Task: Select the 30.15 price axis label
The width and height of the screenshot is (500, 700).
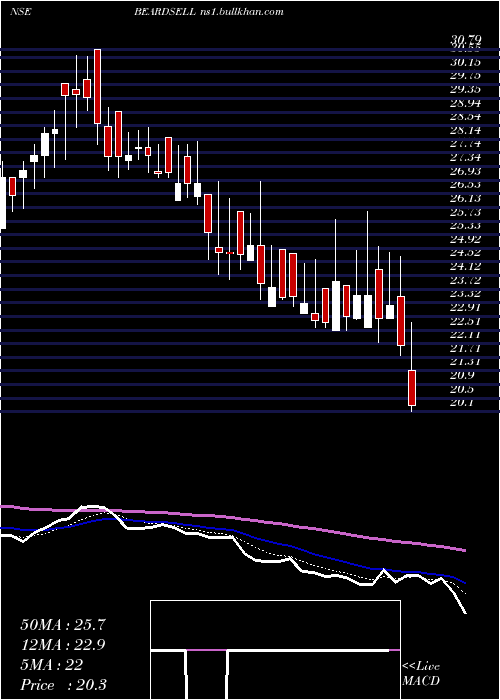Action: [466, 62]
